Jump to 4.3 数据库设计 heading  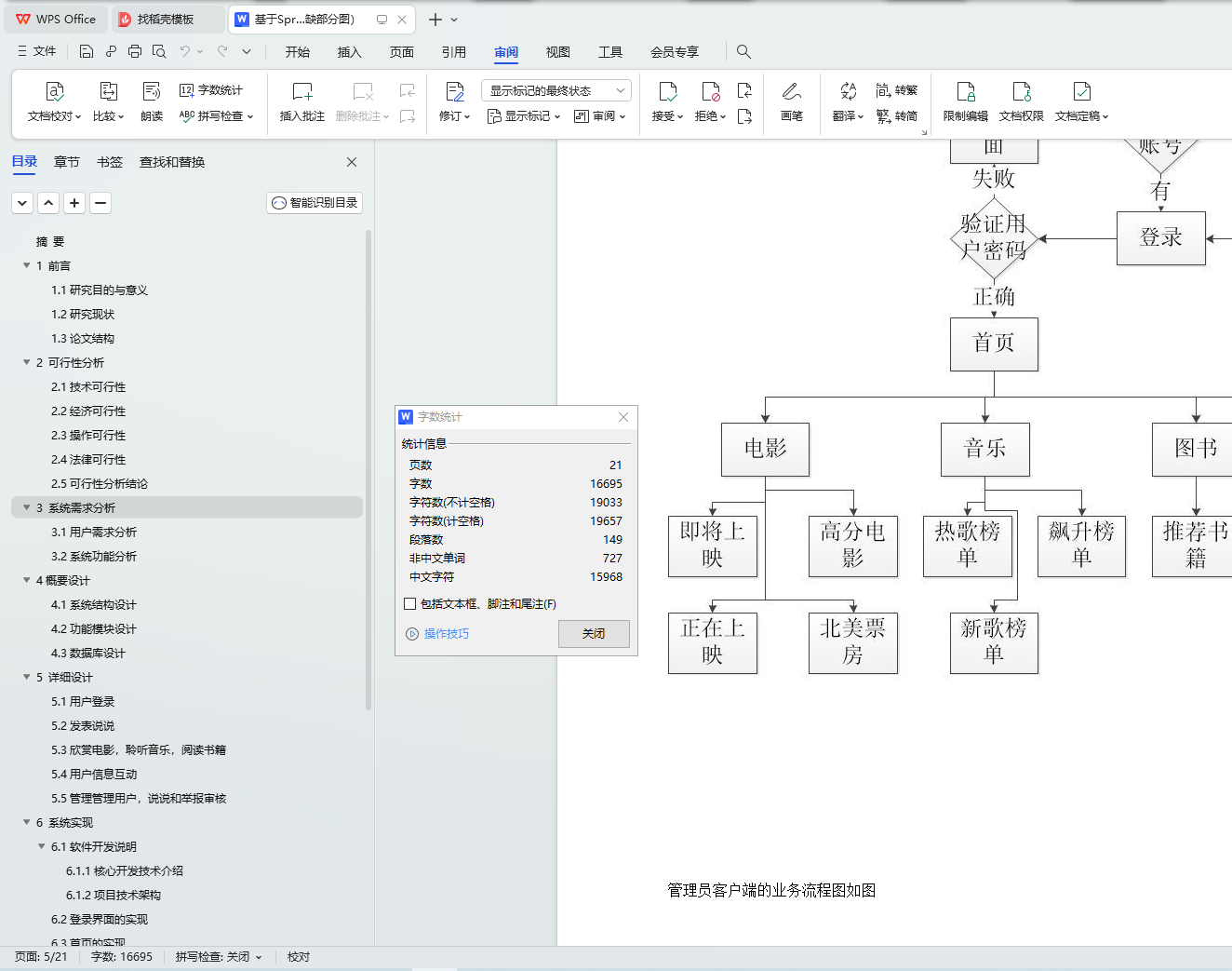click(88, 653)
